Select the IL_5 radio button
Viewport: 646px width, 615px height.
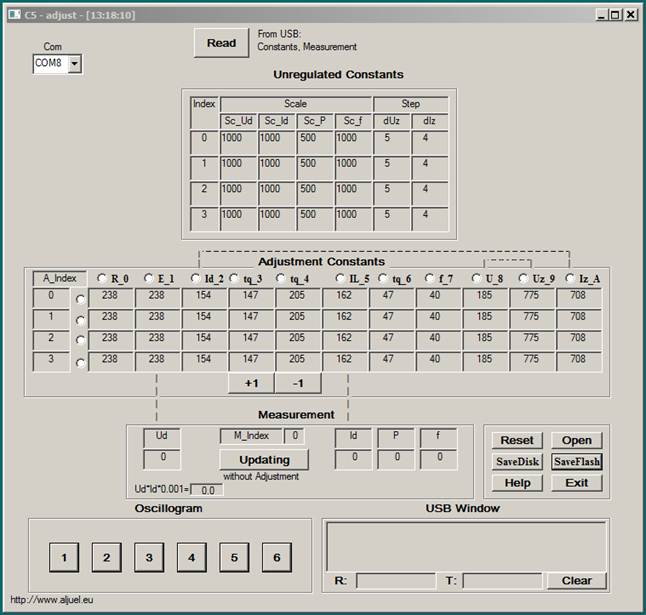341,278
